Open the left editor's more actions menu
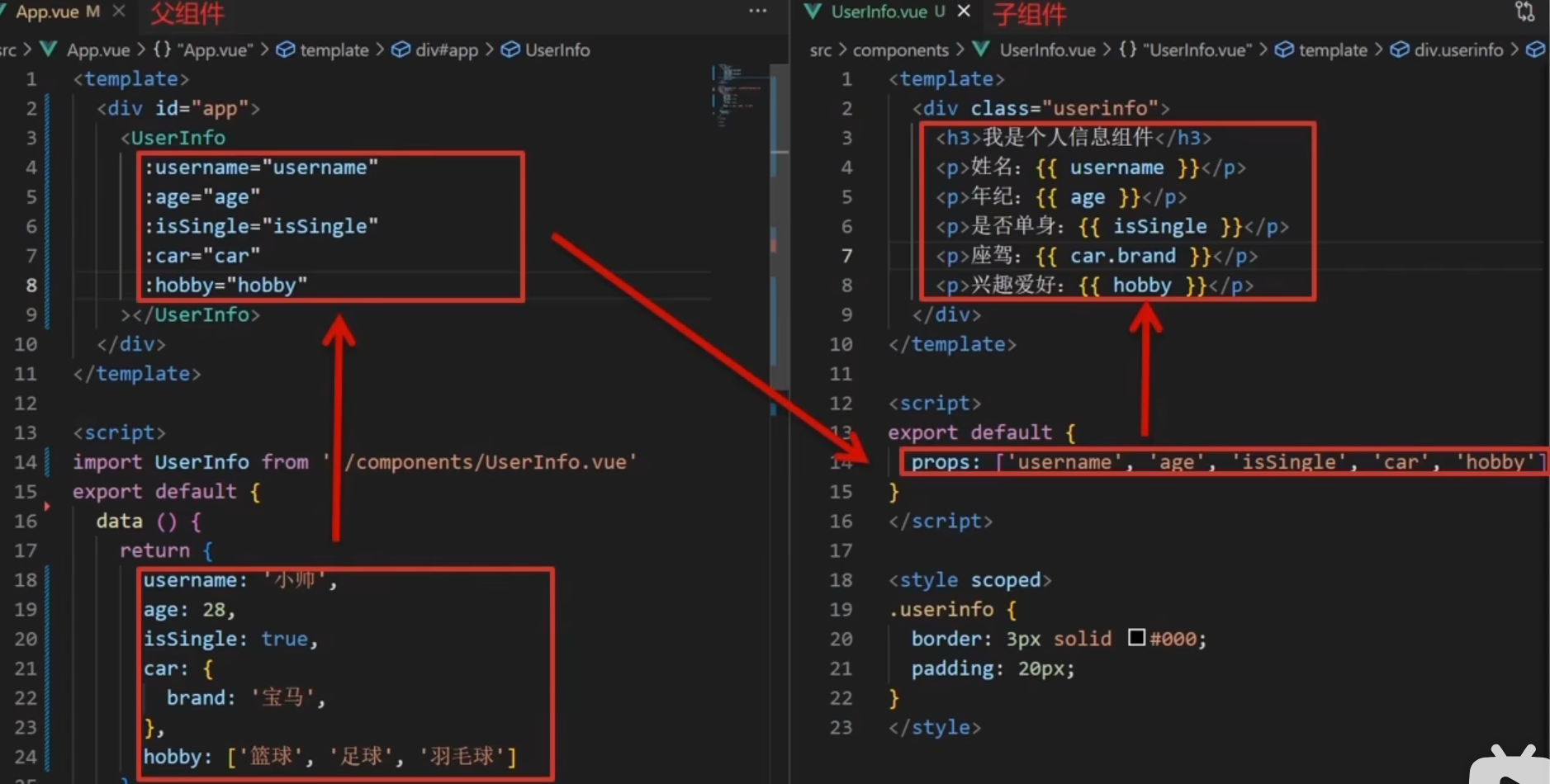 [x=757, y=12]
